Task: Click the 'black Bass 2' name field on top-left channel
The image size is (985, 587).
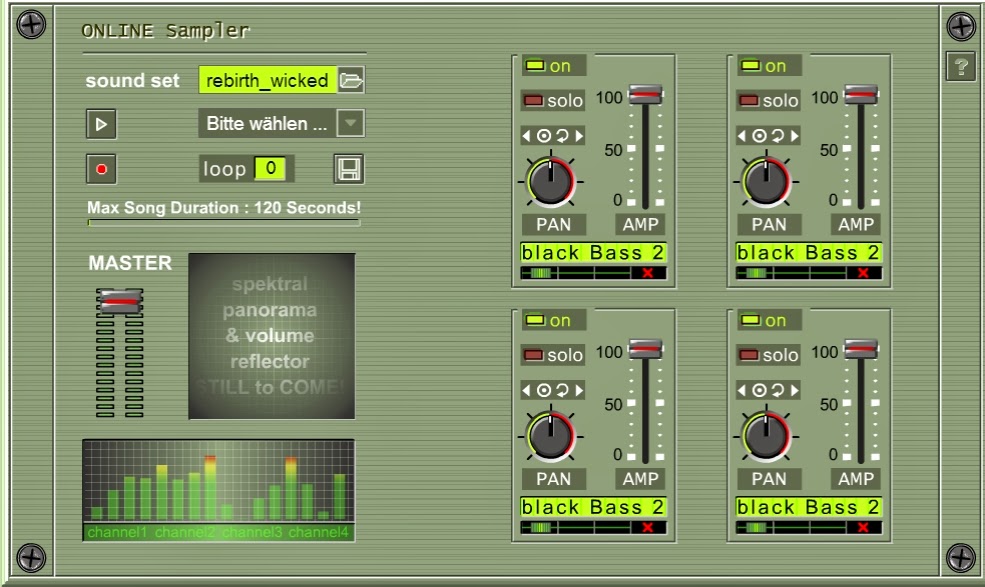Action: point(592,253)
